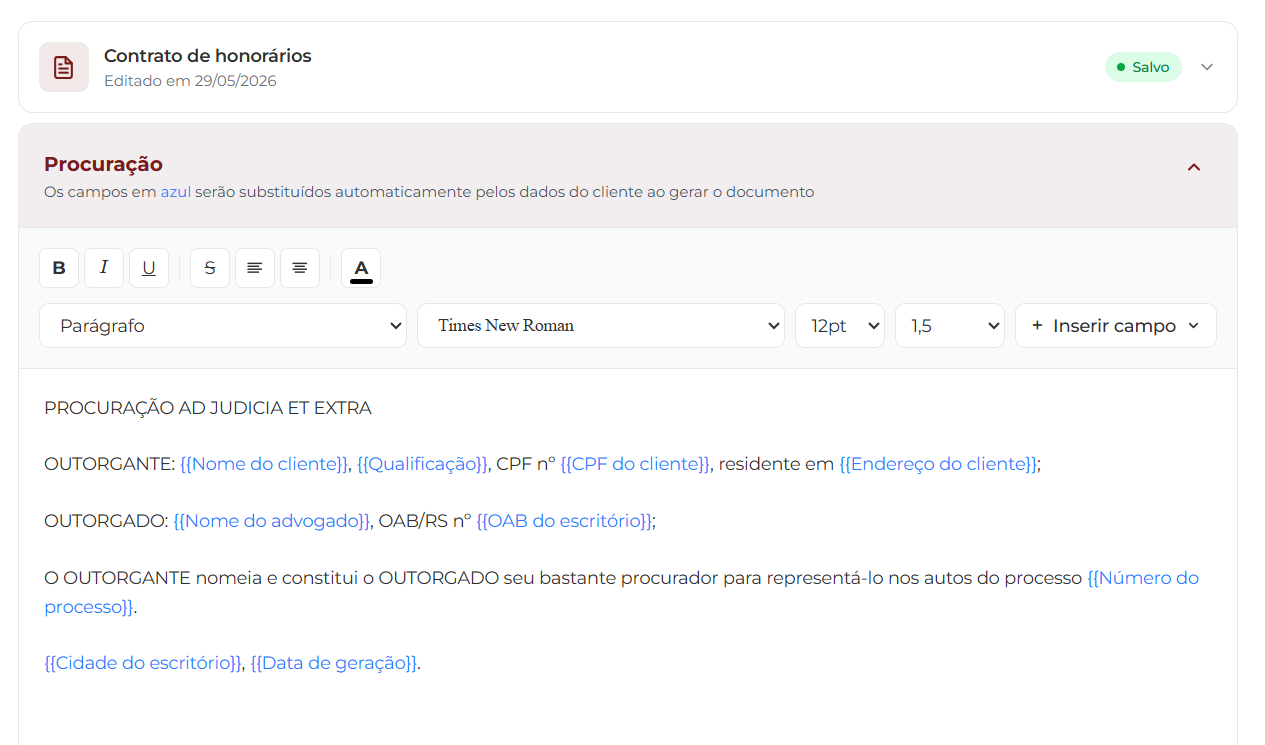Click the word azul in the description

(176, 192)
